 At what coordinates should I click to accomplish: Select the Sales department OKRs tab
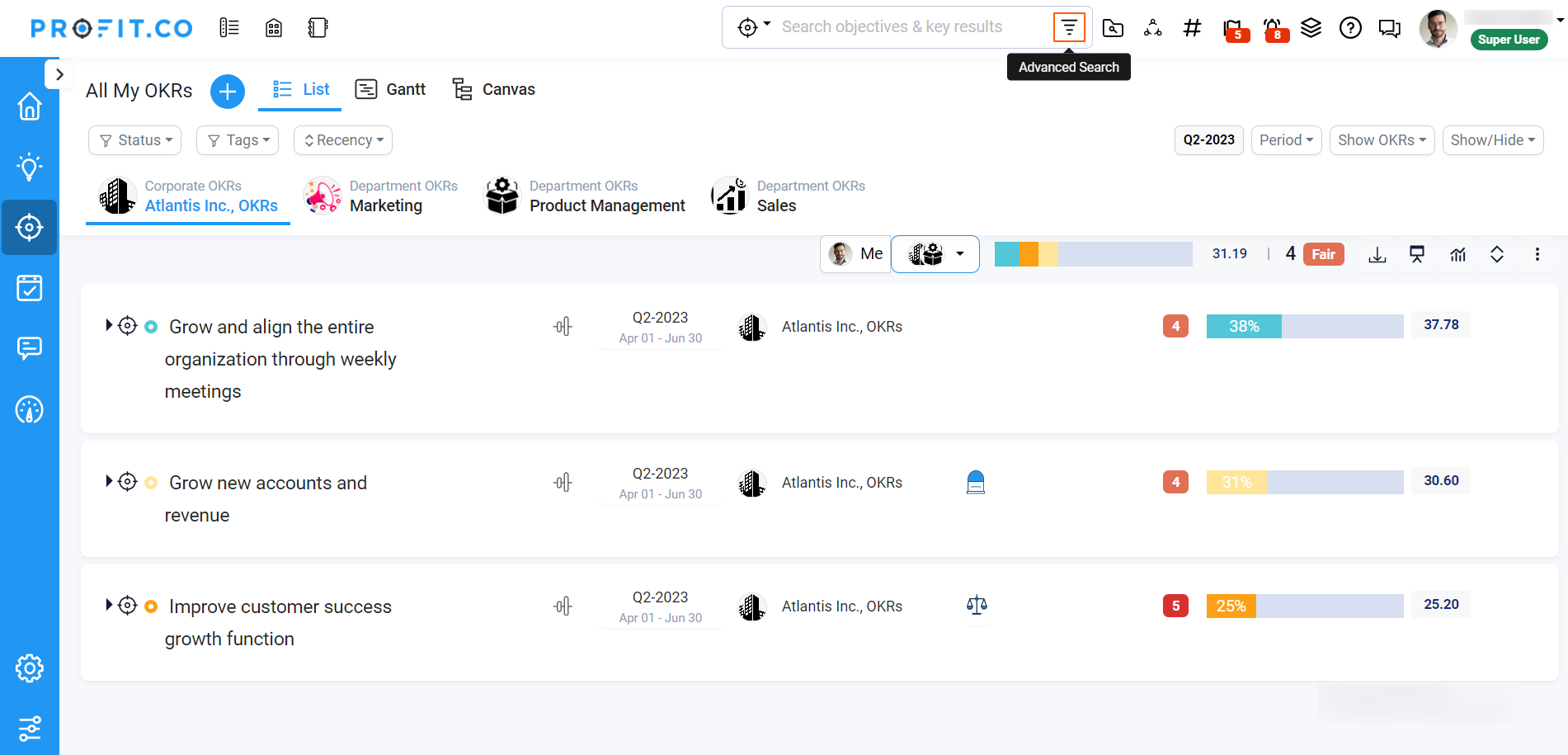[x=788, y=196]
